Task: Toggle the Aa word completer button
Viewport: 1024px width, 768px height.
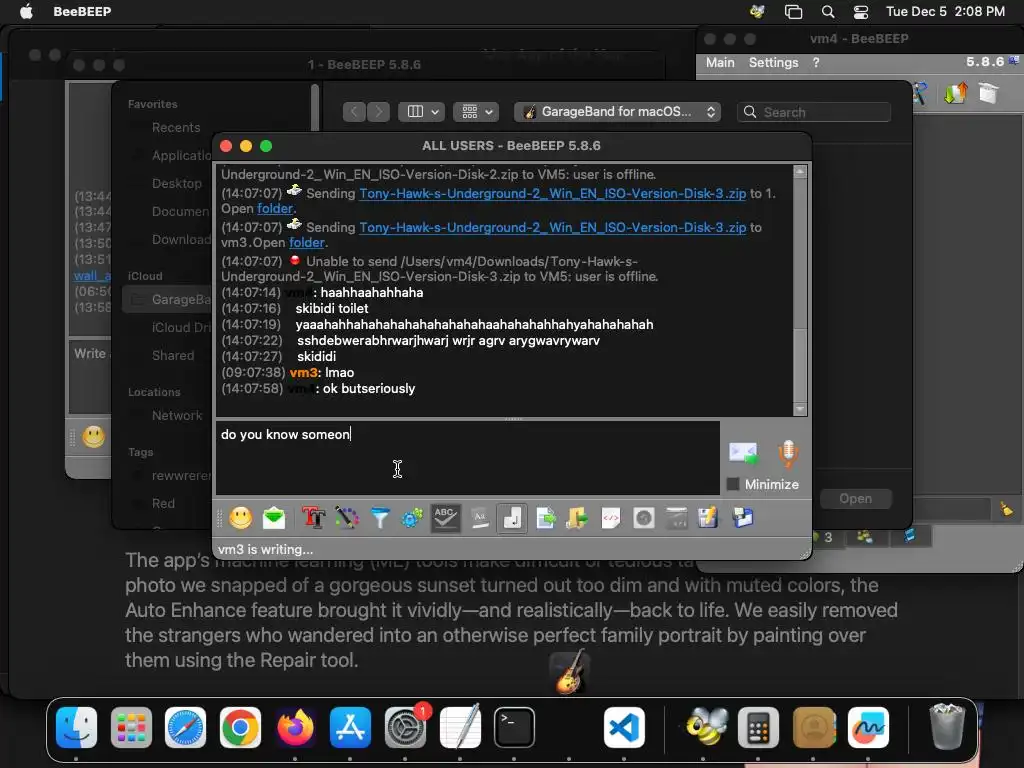Action: click(479, 518)
